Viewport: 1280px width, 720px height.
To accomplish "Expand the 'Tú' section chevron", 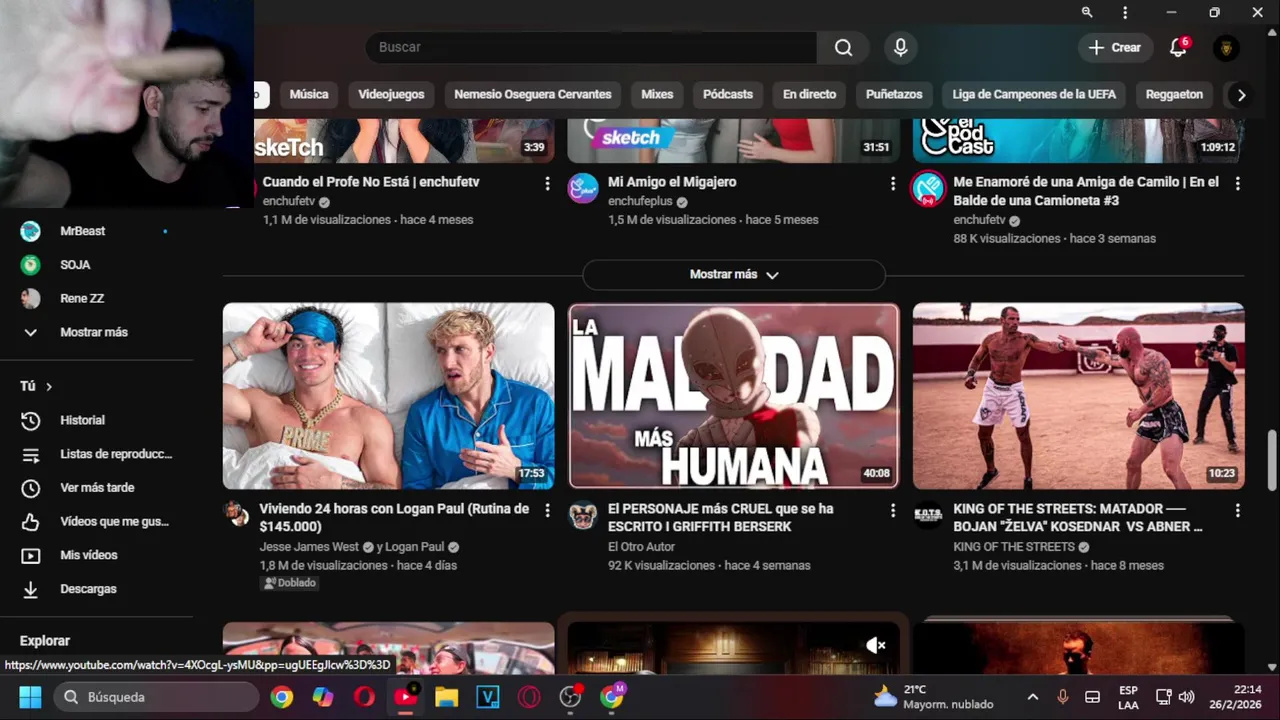I will [x=48, y=387].
